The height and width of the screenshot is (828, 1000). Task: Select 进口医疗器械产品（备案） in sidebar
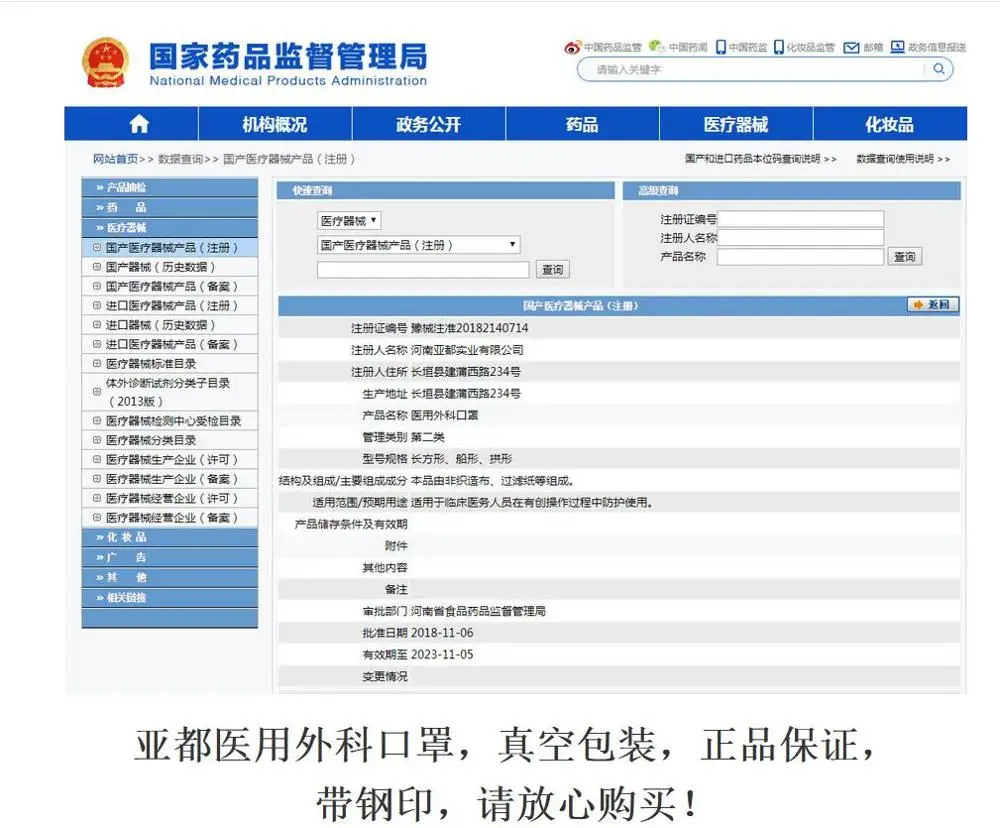[170, 344]
